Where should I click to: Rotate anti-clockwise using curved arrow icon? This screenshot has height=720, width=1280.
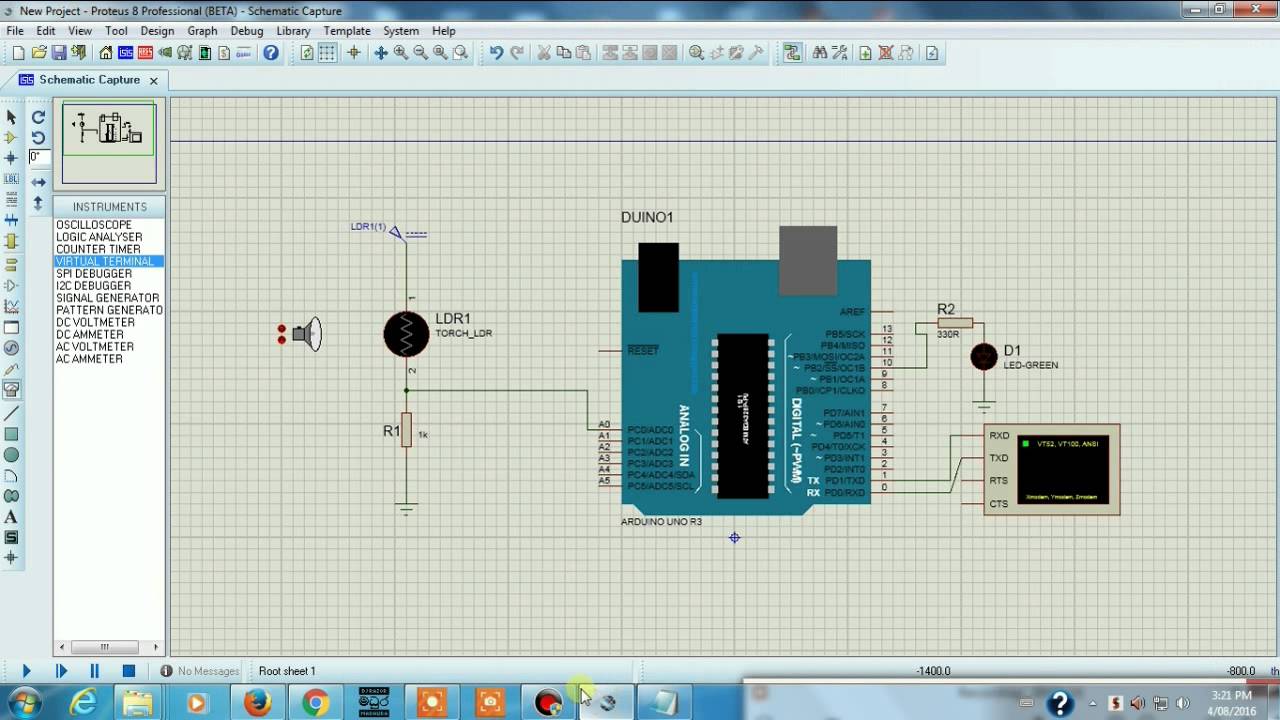(38, 138)
